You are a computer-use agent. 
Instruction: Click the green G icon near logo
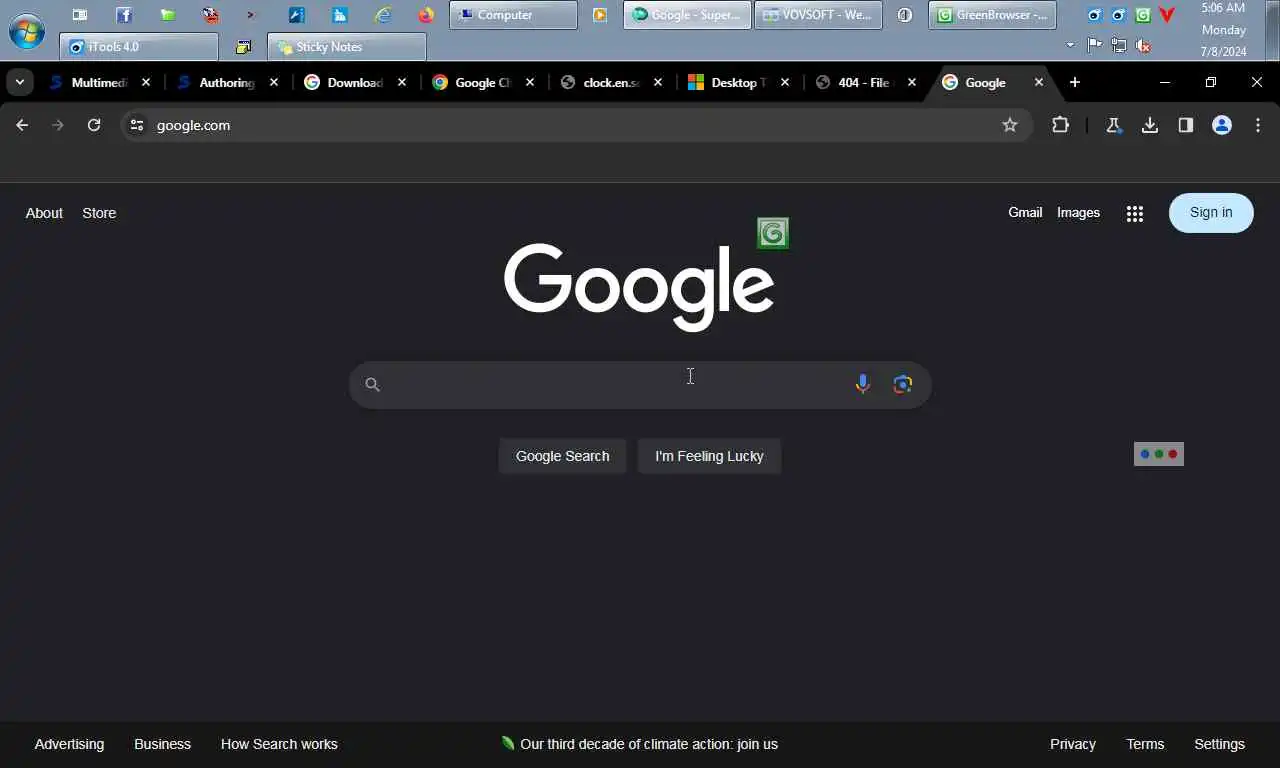772,234
